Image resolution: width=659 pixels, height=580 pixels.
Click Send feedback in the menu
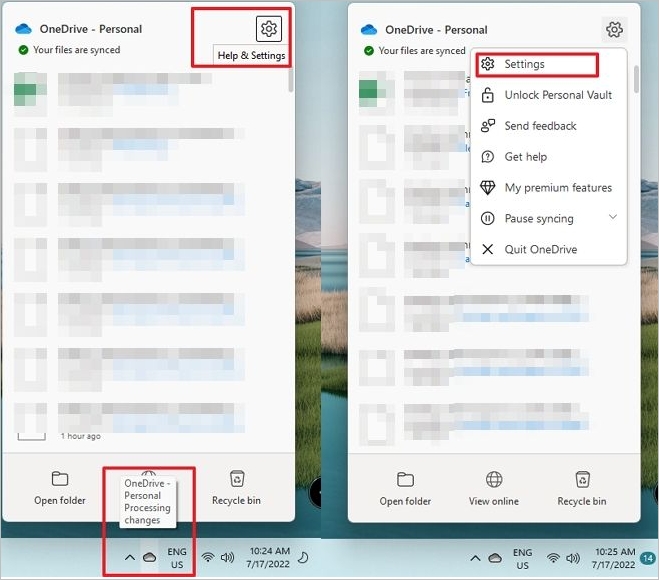pyautogui.click(x=540, y=126)
